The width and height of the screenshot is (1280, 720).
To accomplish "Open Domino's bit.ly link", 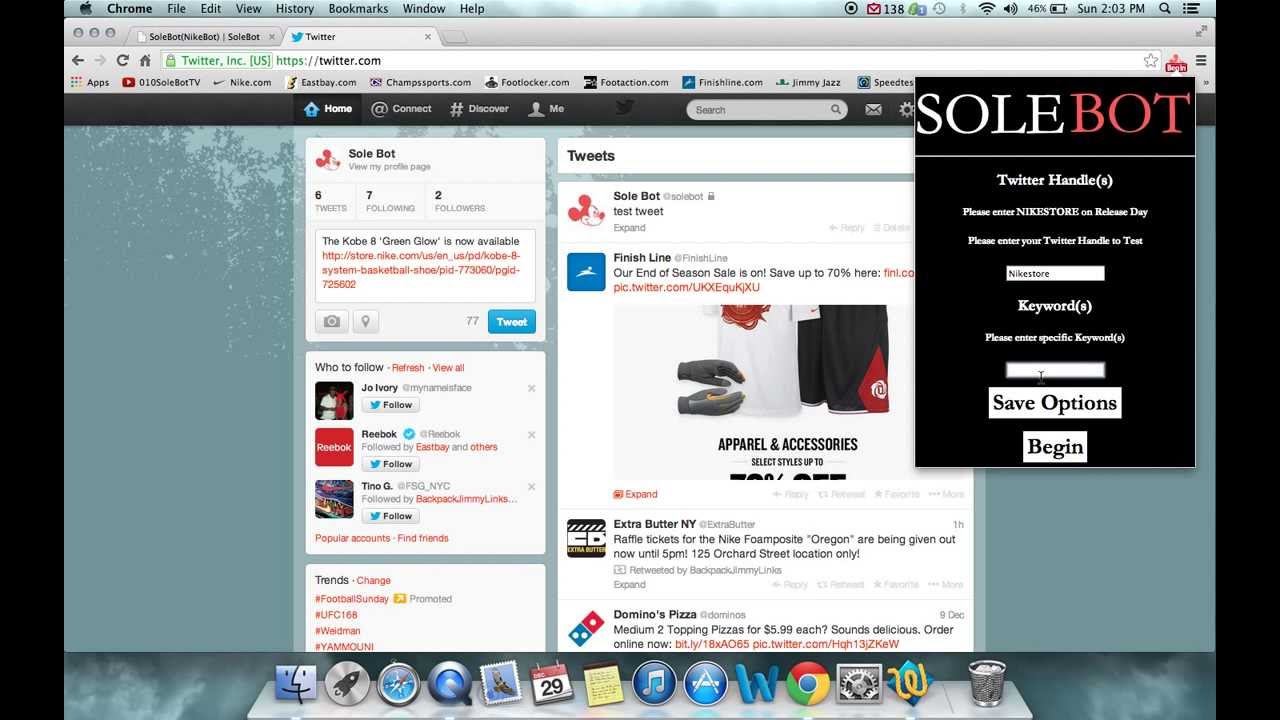I will tap(712, 644).
